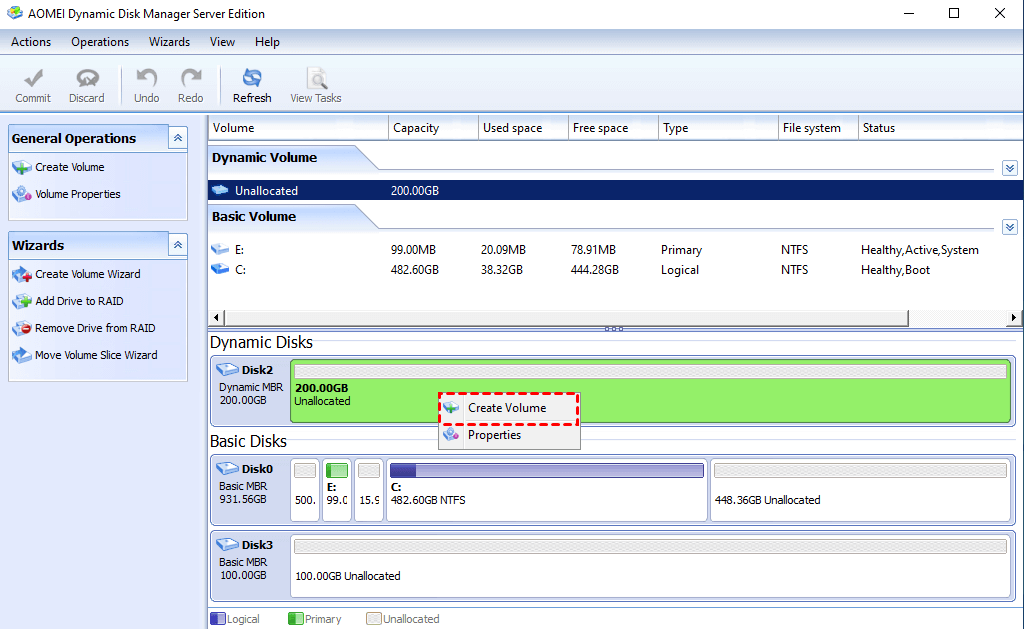Click the Disk0 drive icon

tap(227, 468)
